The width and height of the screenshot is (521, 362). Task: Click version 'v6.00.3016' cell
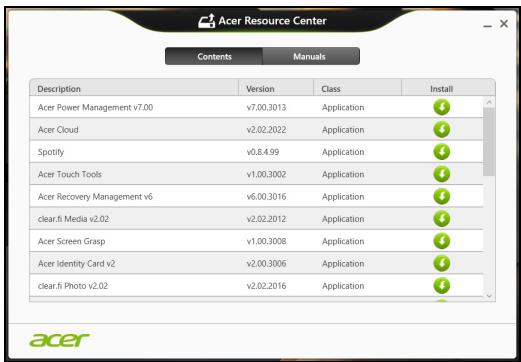[x=266, y=197]
